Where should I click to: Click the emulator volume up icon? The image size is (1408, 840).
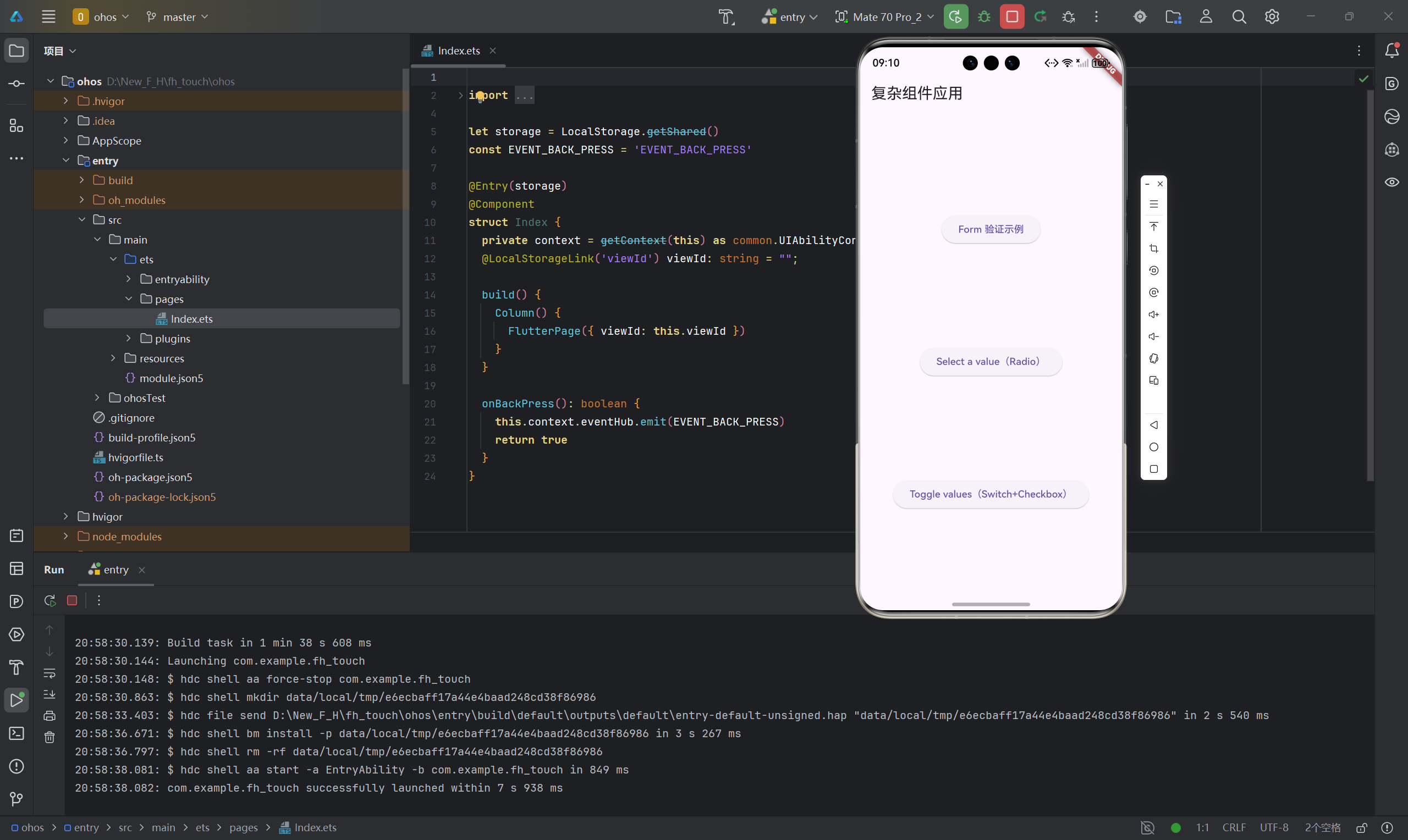click(1153, 314)
